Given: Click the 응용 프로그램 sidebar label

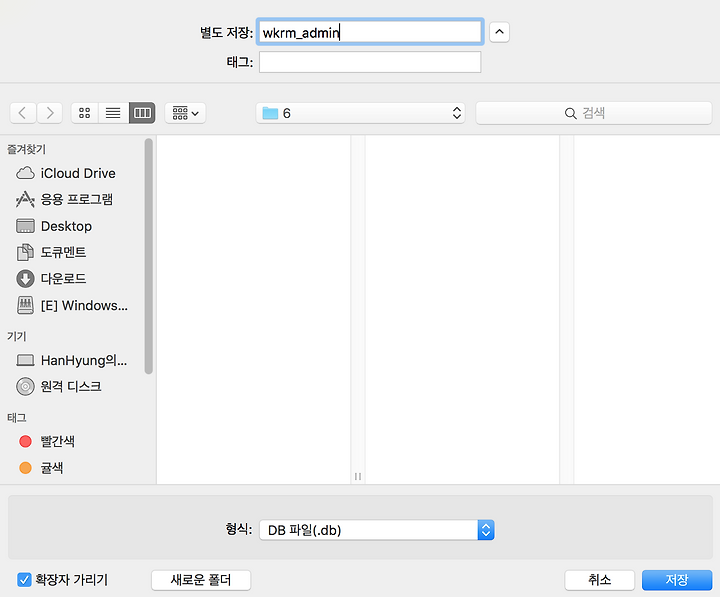Looking at the screenshot, I should 77,199.
